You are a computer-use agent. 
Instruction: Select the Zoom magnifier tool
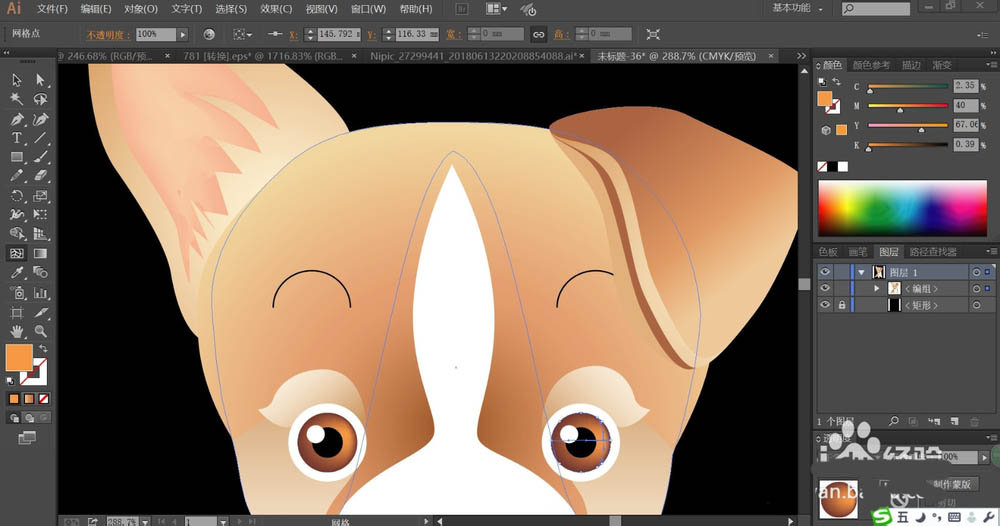coord(41,331)
